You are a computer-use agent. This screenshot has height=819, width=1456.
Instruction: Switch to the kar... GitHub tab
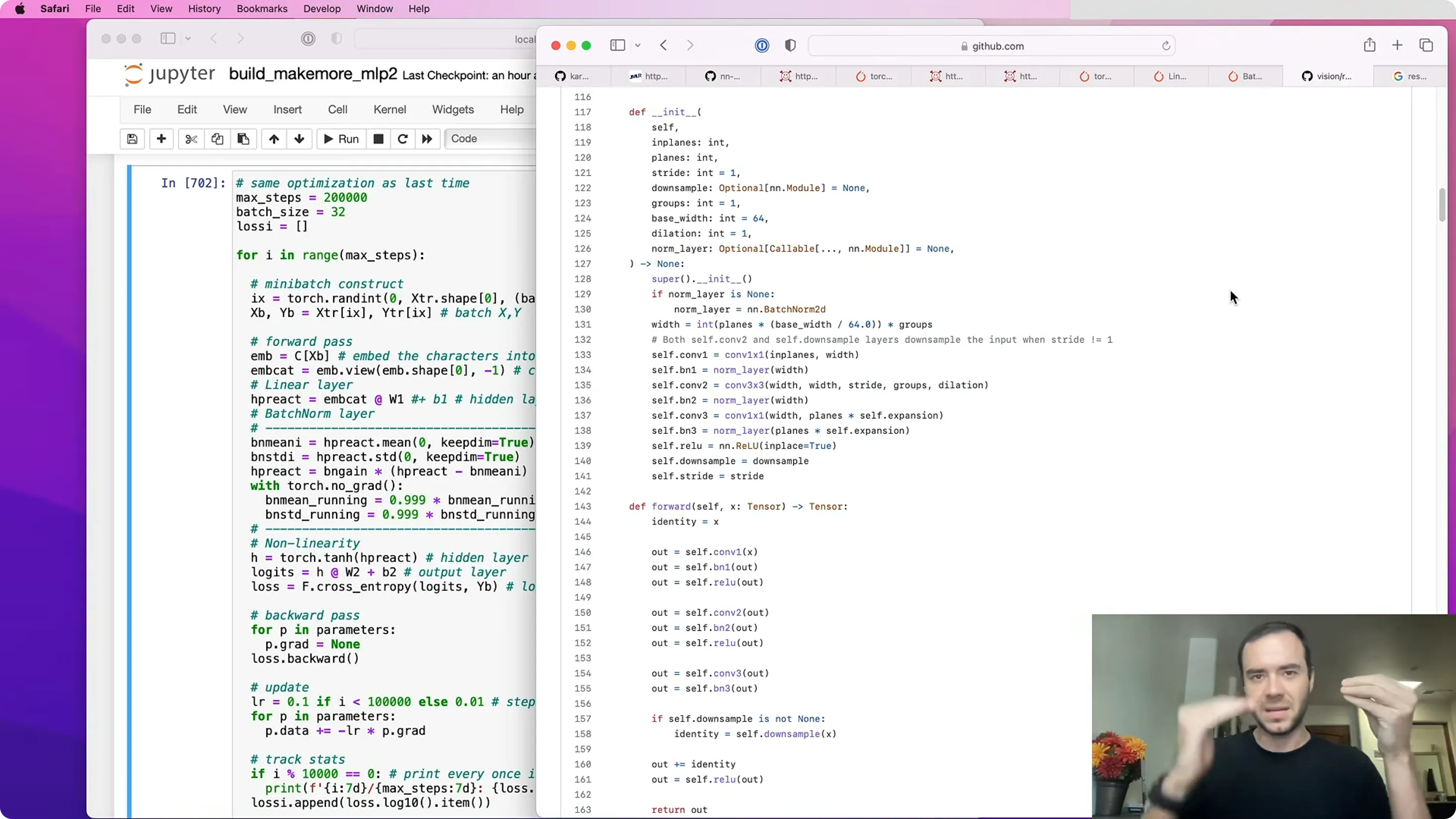(572, 76)
